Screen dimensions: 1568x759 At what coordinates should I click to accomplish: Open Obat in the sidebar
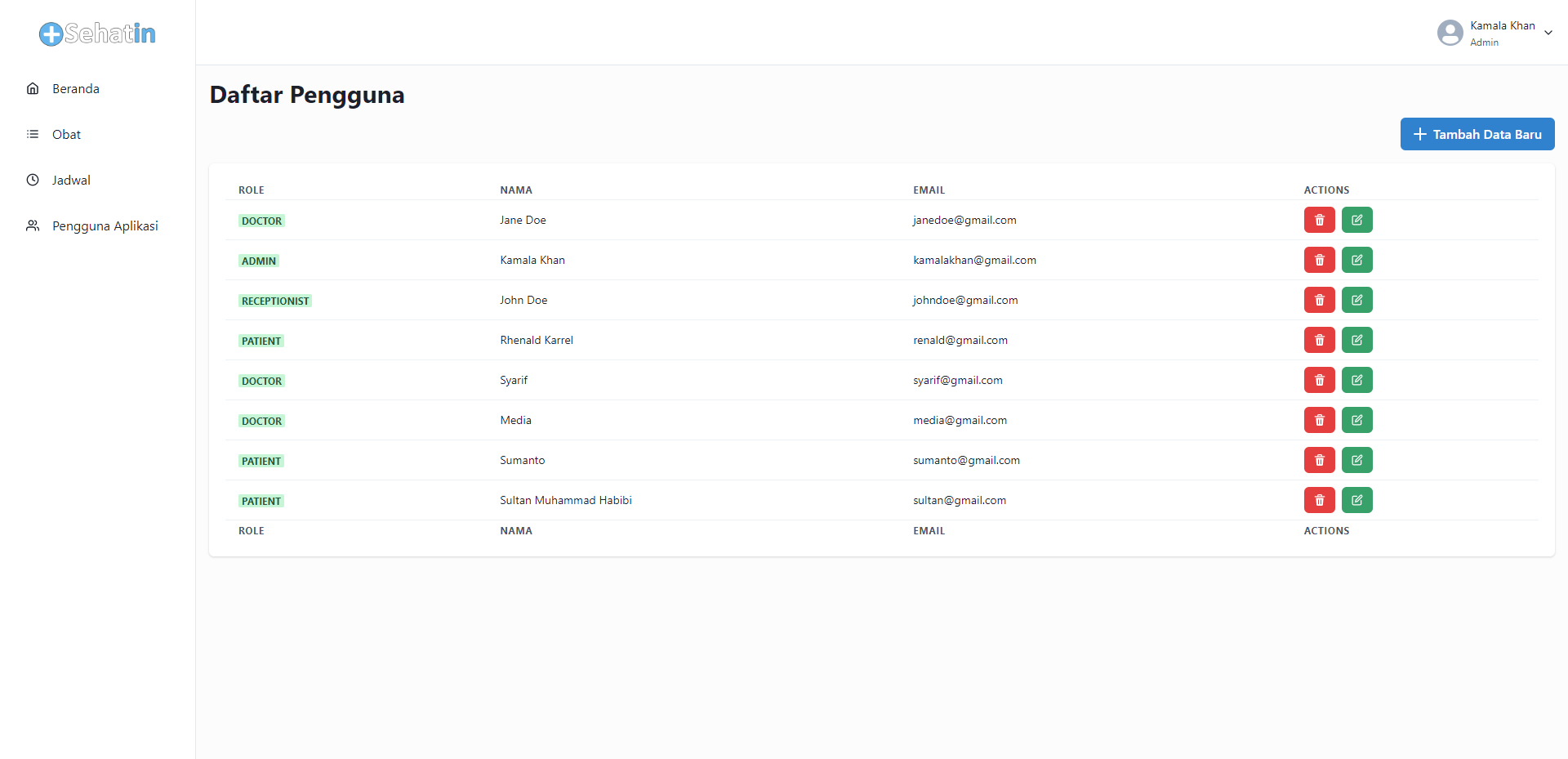(97, 134)
